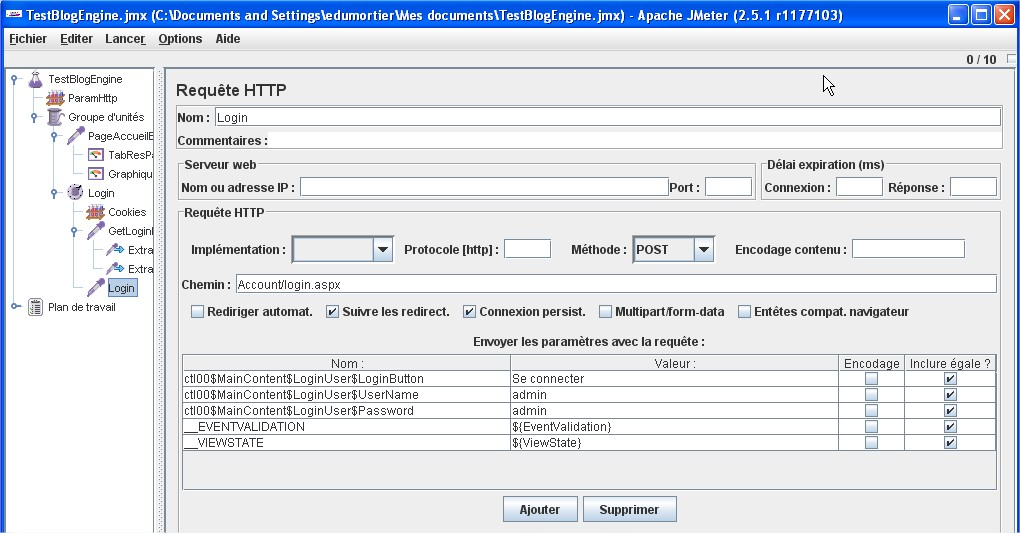Enable Multipart/form-data checkbox
This screenshot has width=1020, height=533.
(605, 312)
